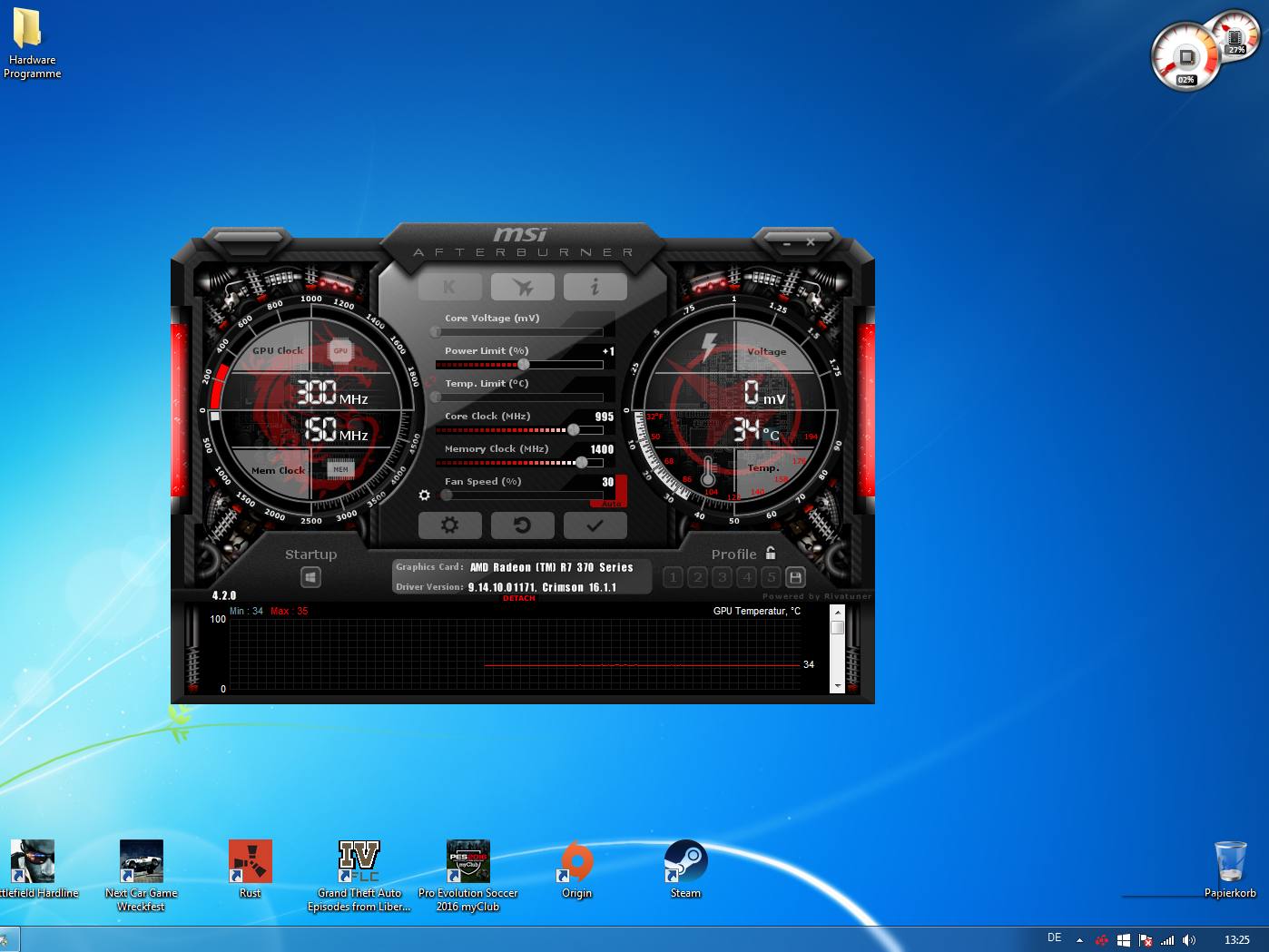This screenshot has height=952, width=1269.
Task: Open the taskbar clock 13:25
Action: pos(1236,940)
